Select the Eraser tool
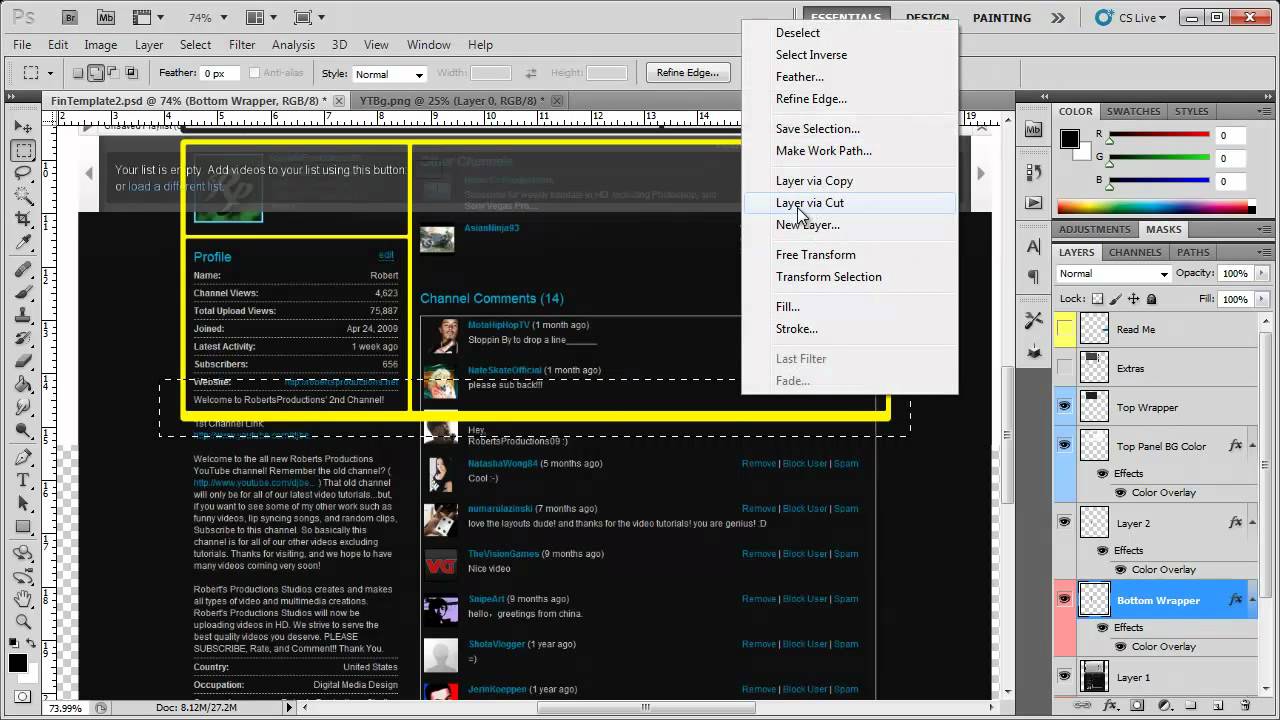 (23, 362)
